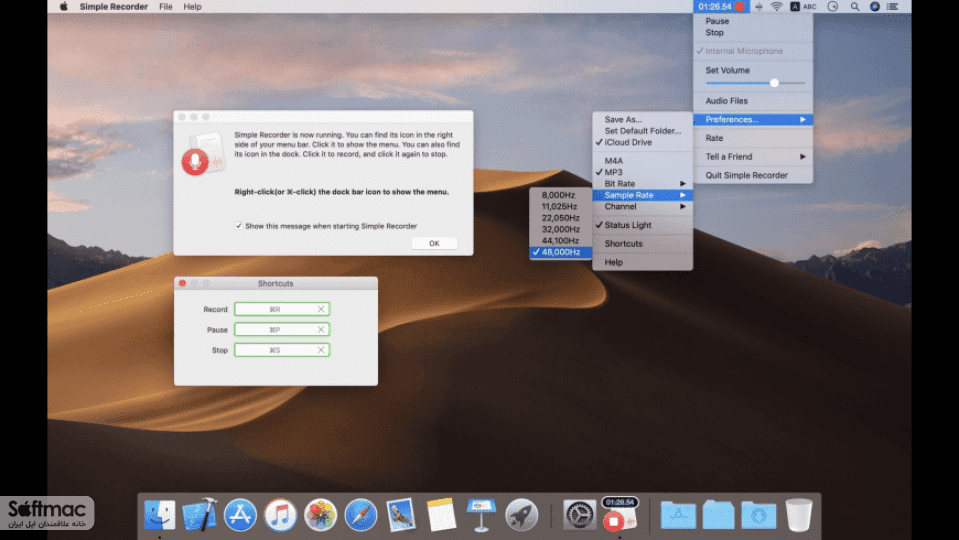This screenshot has height=540, width=959.
Task: Clear the Pause shortcut with its X
Action: click(x=320, y=330)
